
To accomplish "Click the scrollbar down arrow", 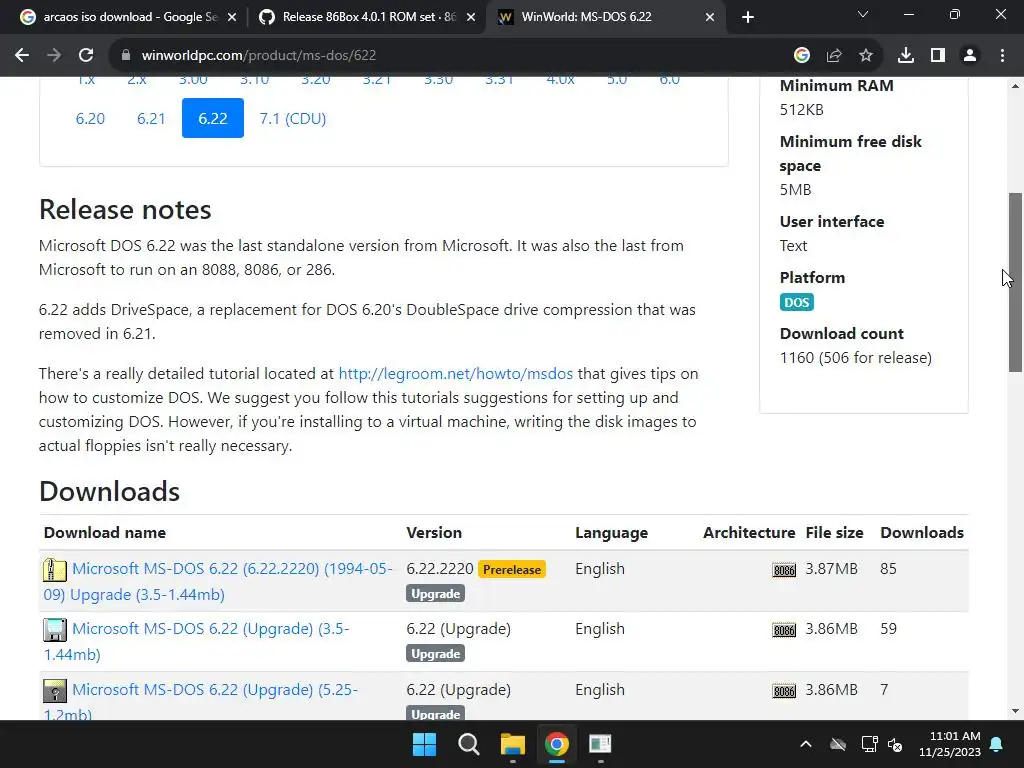I will (x=1016, y=711).
